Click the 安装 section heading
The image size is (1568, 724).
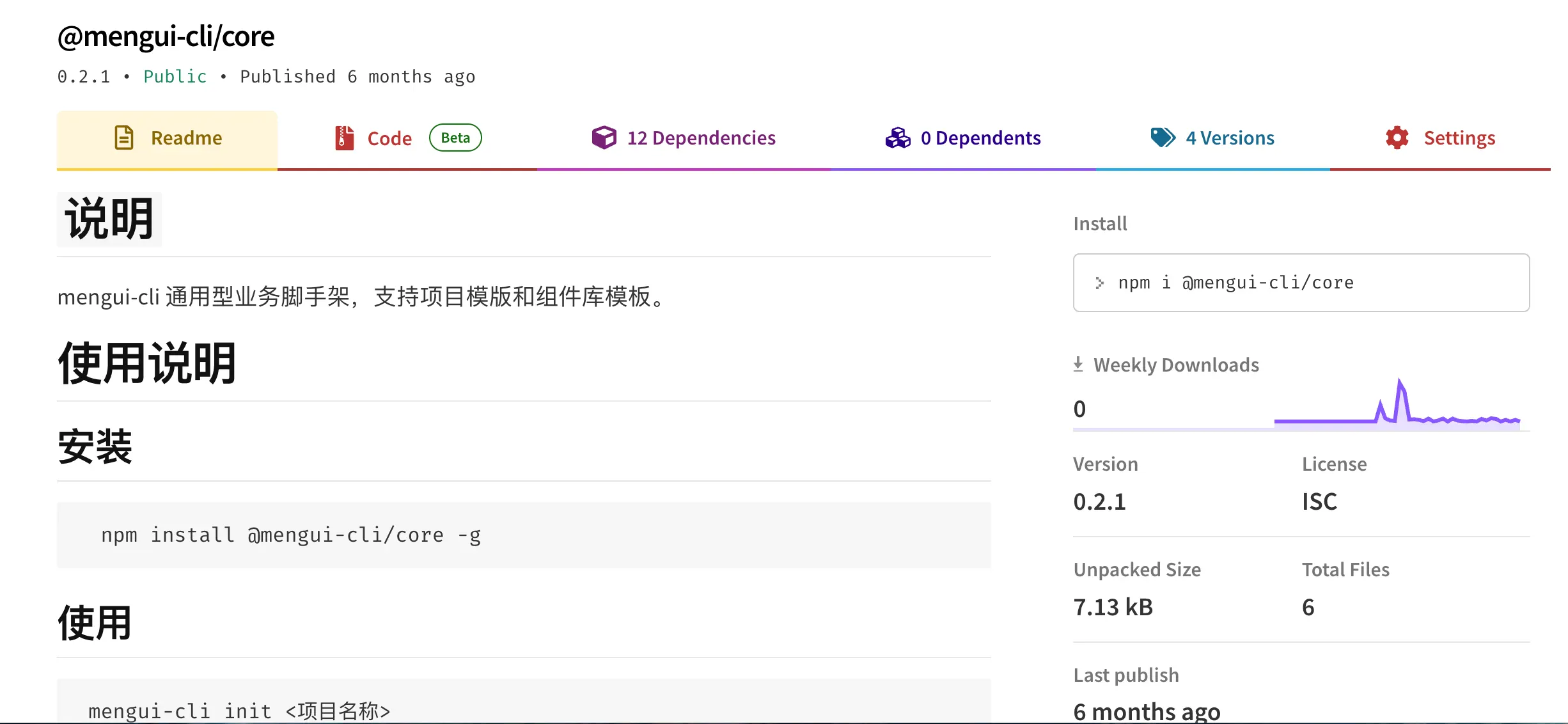pos(95,446)
